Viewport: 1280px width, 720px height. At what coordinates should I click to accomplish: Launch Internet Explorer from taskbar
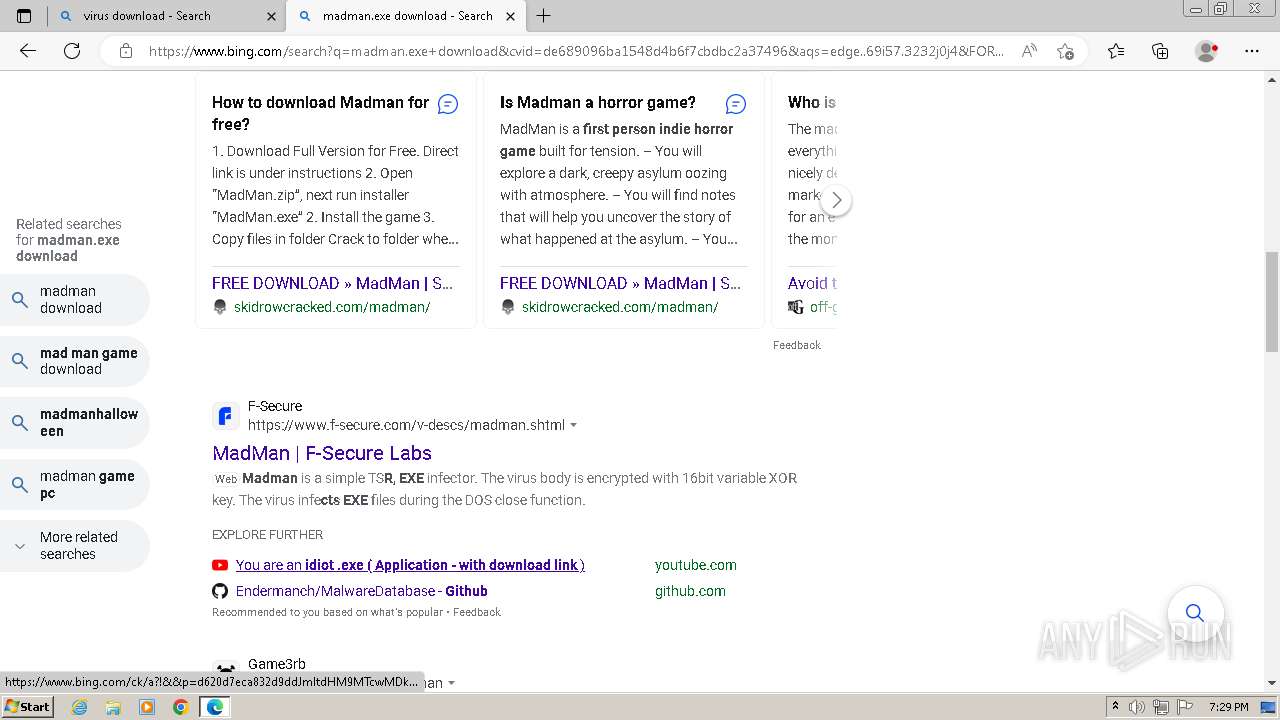tap(79, 707)
